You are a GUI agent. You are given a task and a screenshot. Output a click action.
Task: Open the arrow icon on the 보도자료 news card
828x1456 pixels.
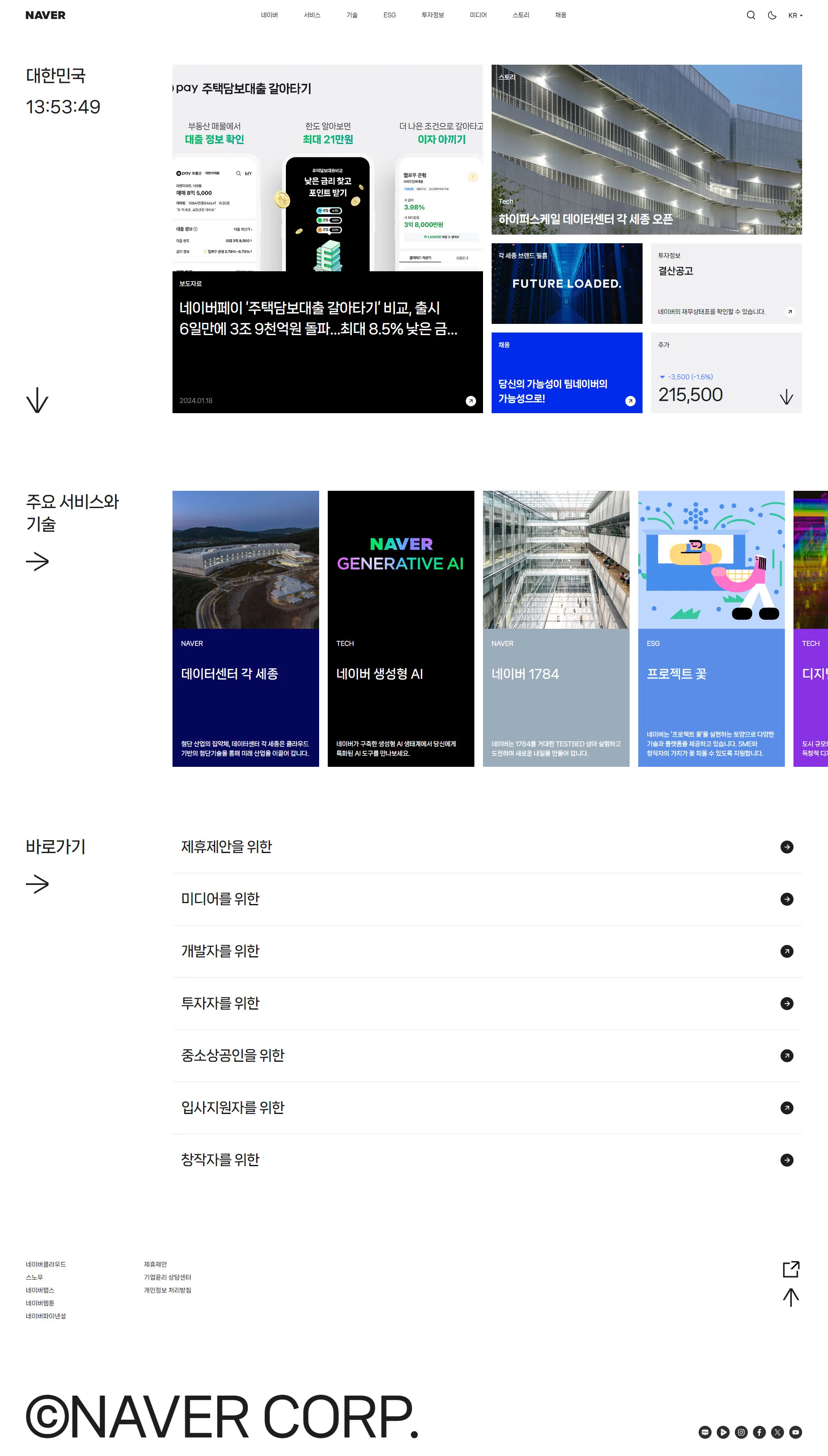click(471, 401)
